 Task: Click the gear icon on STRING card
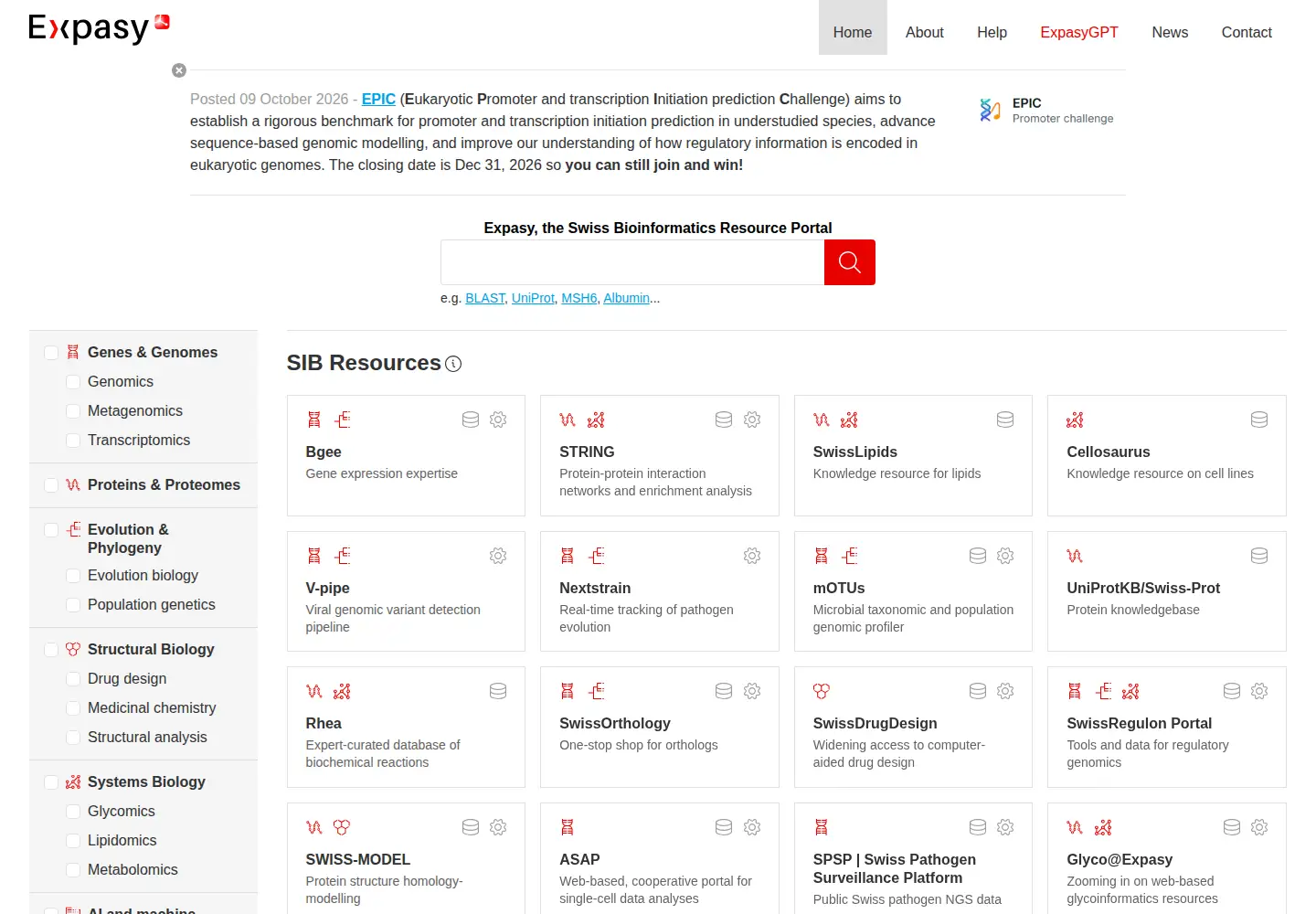click(752, 420)
